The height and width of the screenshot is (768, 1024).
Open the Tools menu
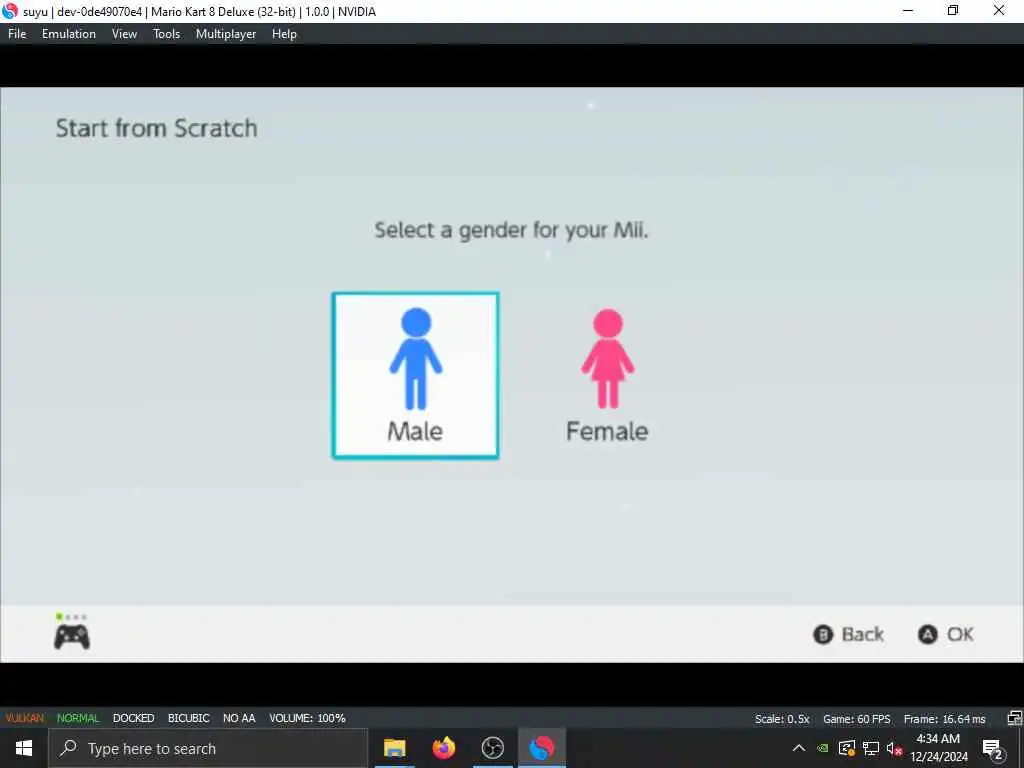pyautogui.click(x=166, y=34)
